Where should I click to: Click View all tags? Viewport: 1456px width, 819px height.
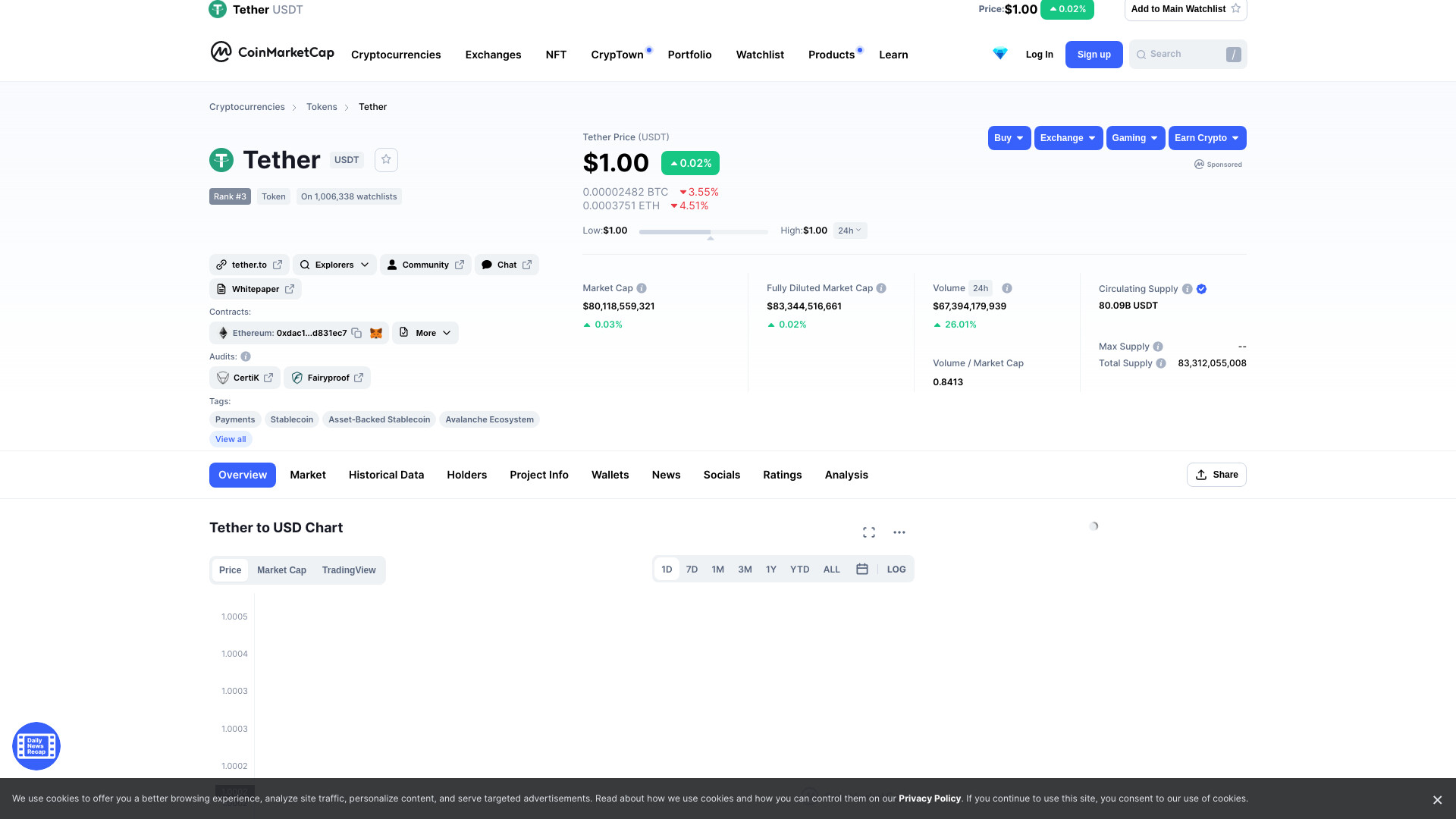(231, 439)
